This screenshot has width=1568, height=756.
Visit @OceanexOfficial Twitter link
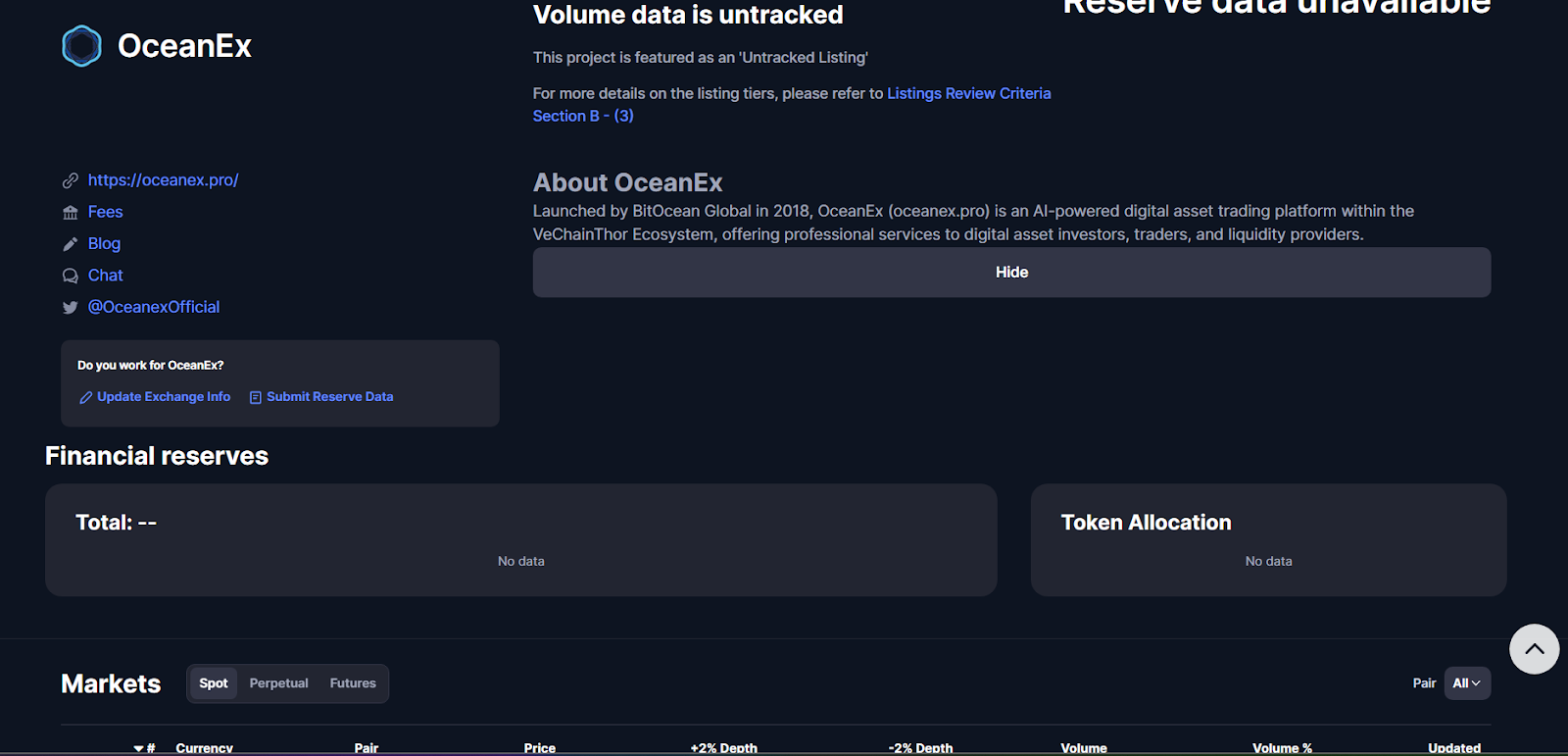[154, 307]
